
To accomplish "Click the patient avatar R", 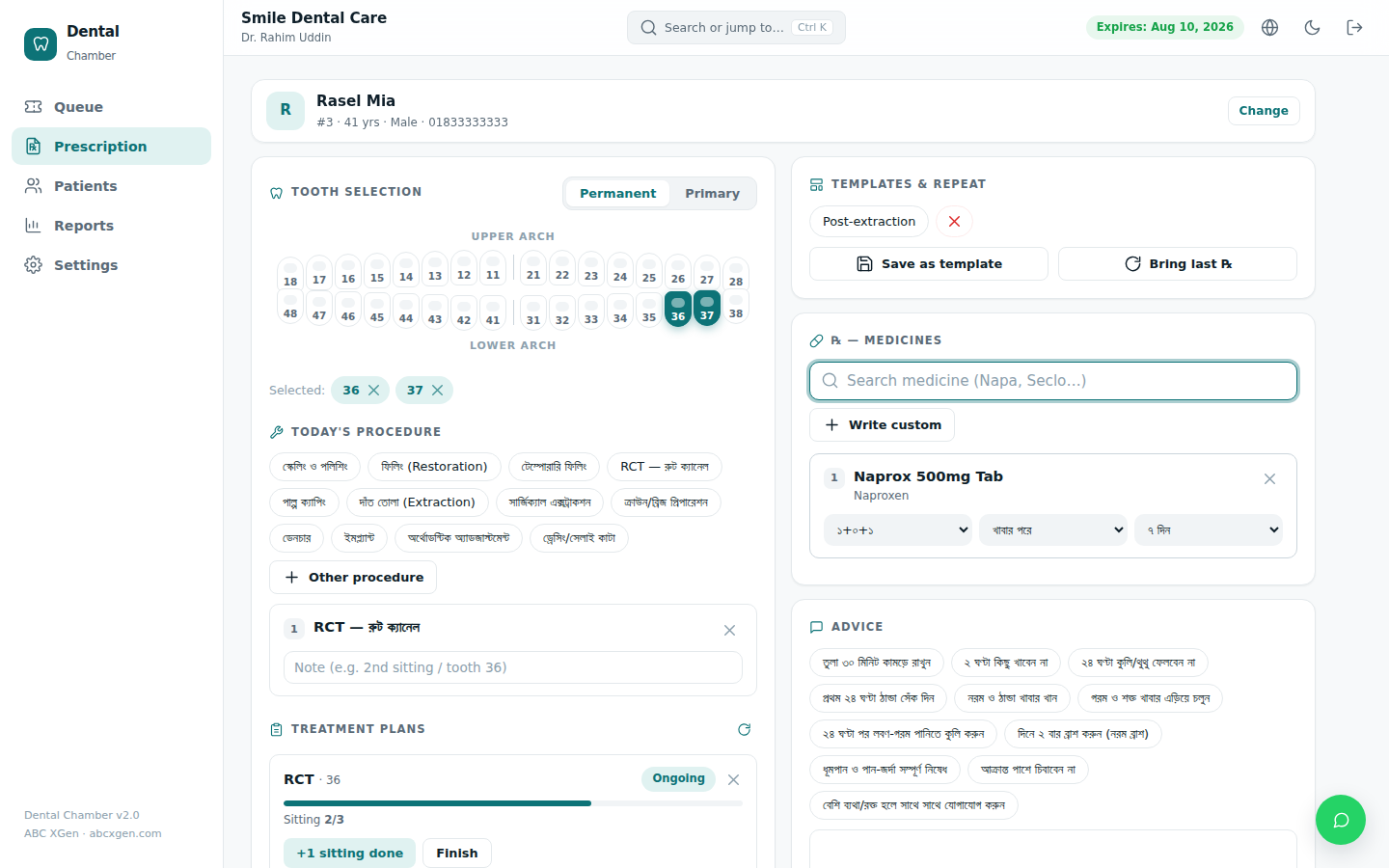I will tap(286, 111).
